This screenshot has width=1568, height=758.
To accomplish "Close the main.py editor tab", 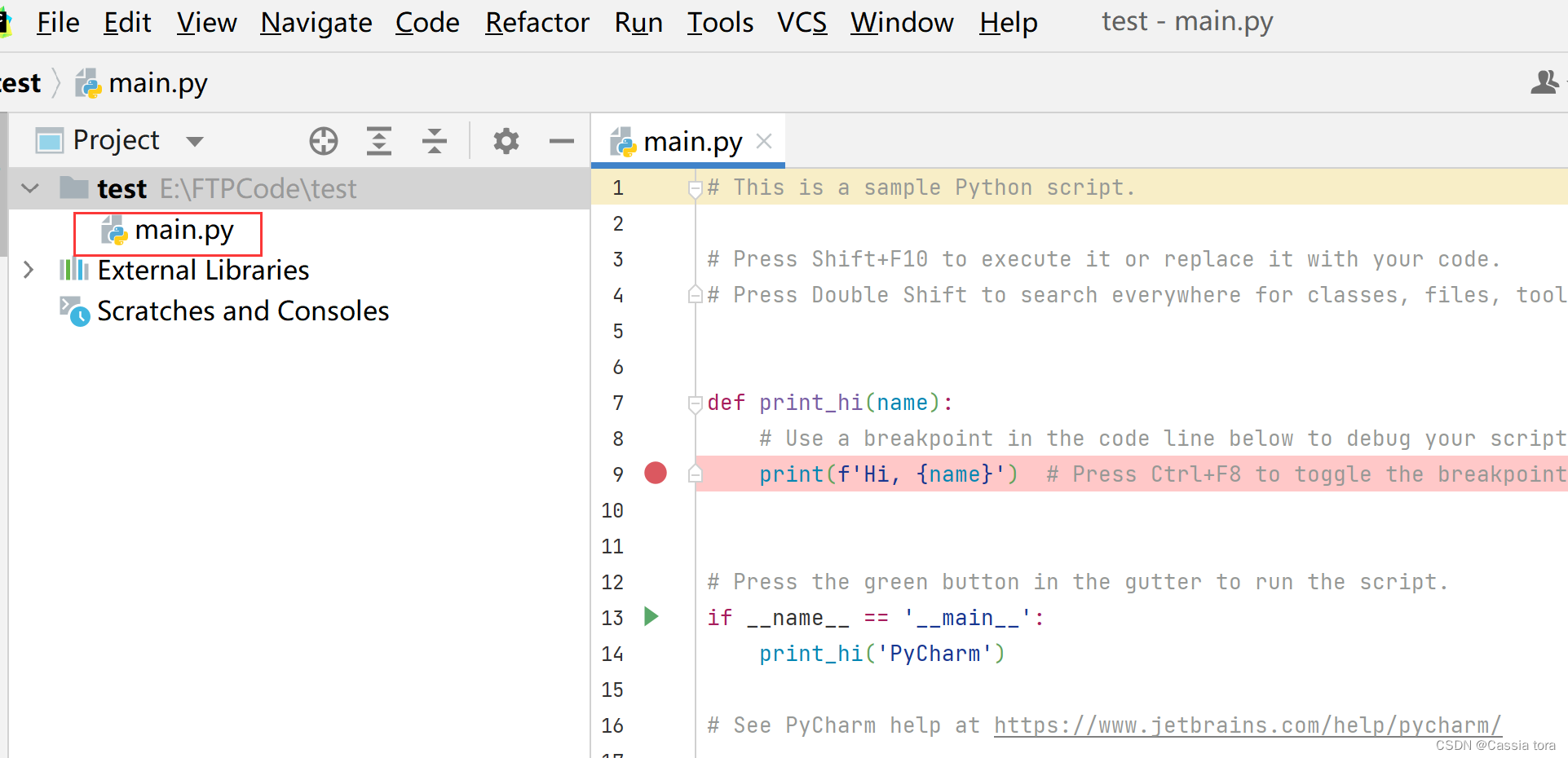I will click(764, 141).
